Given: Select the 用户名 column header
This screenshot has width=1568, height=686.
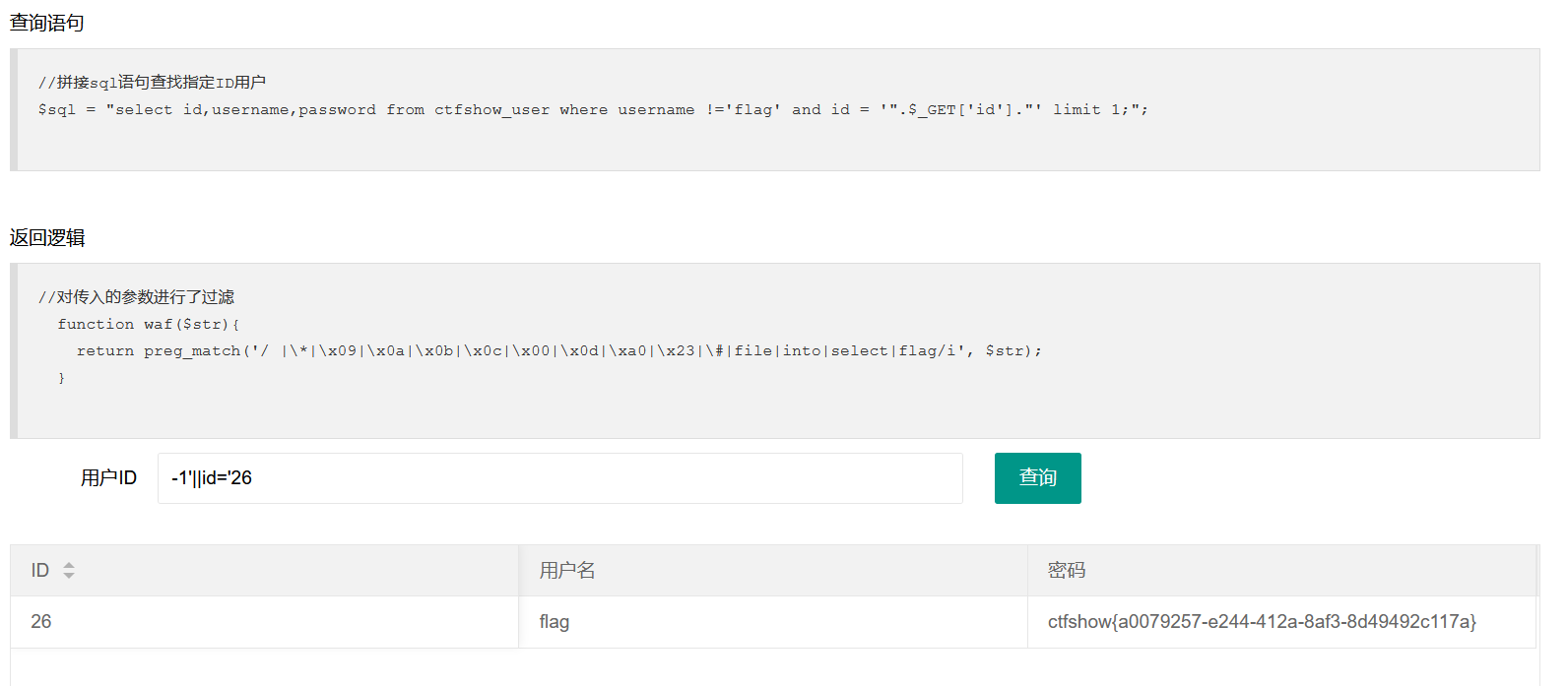Looking at the screenshot, I should [567, 571].
